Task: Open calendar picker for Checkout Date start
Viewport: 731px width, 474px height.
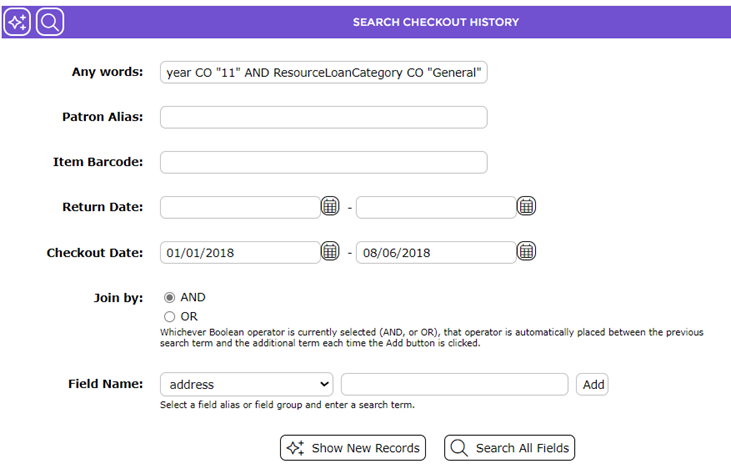Action: pyautogui.click(x=330, y=251)
